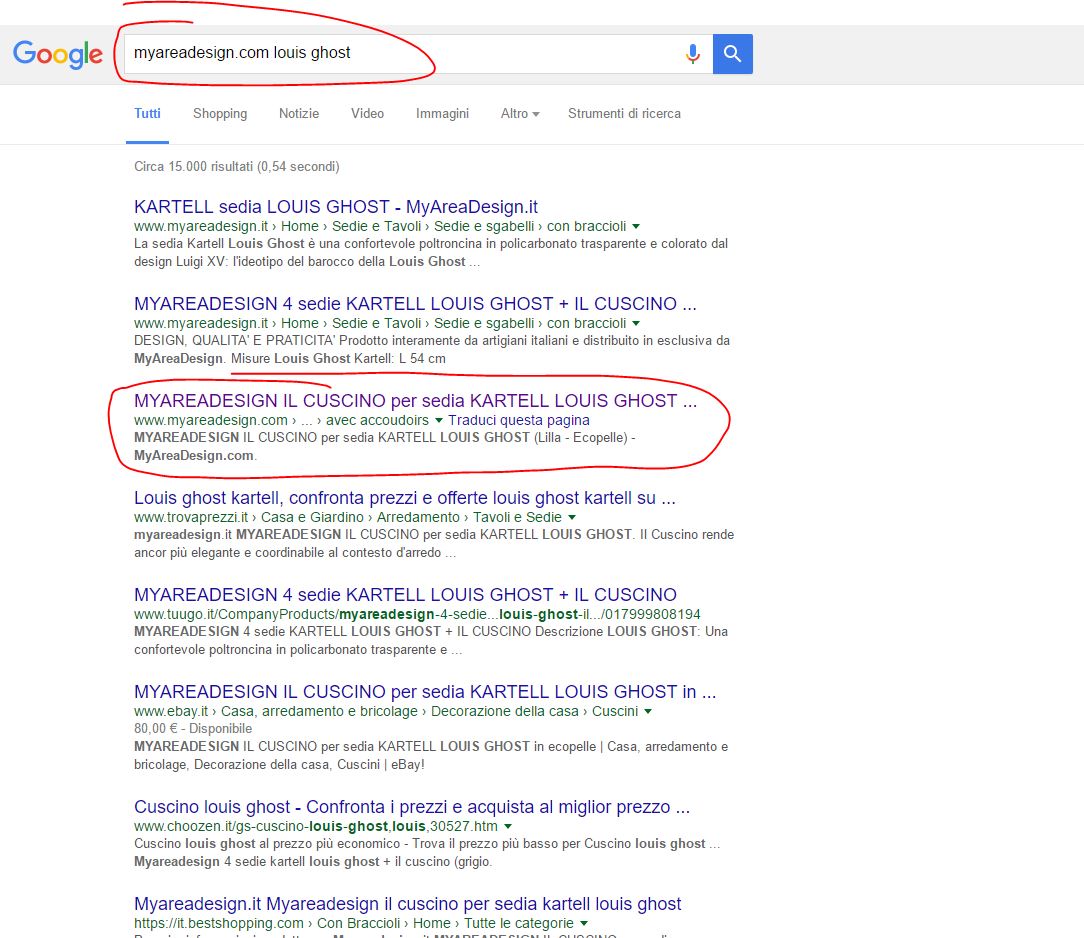
Task: Expand dropdown arrow on ebay.it result
Action: point(648,711)
